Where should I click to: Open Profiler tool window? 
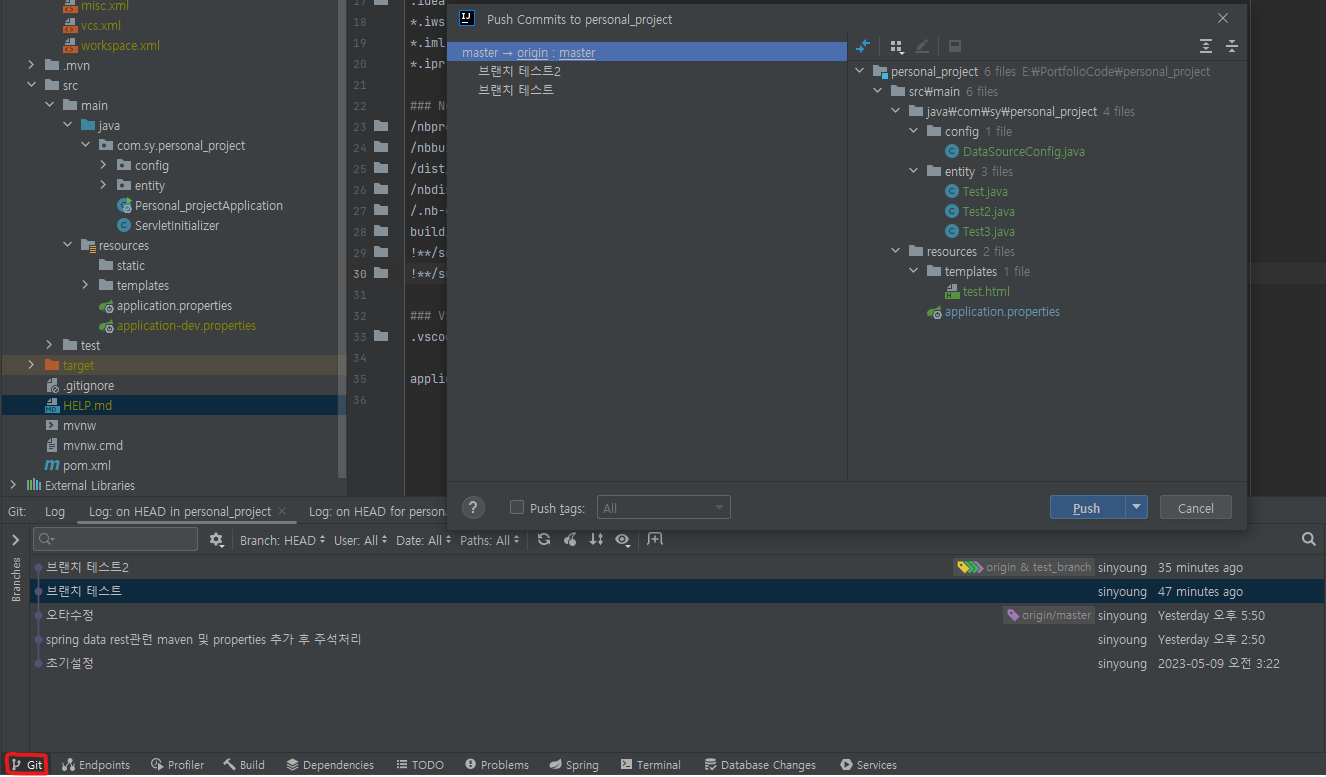(x=178, y=765)
